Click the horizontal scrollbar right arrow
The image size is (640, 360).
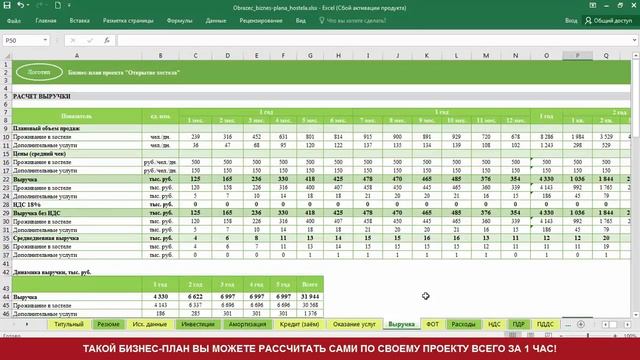click(627, 324)
